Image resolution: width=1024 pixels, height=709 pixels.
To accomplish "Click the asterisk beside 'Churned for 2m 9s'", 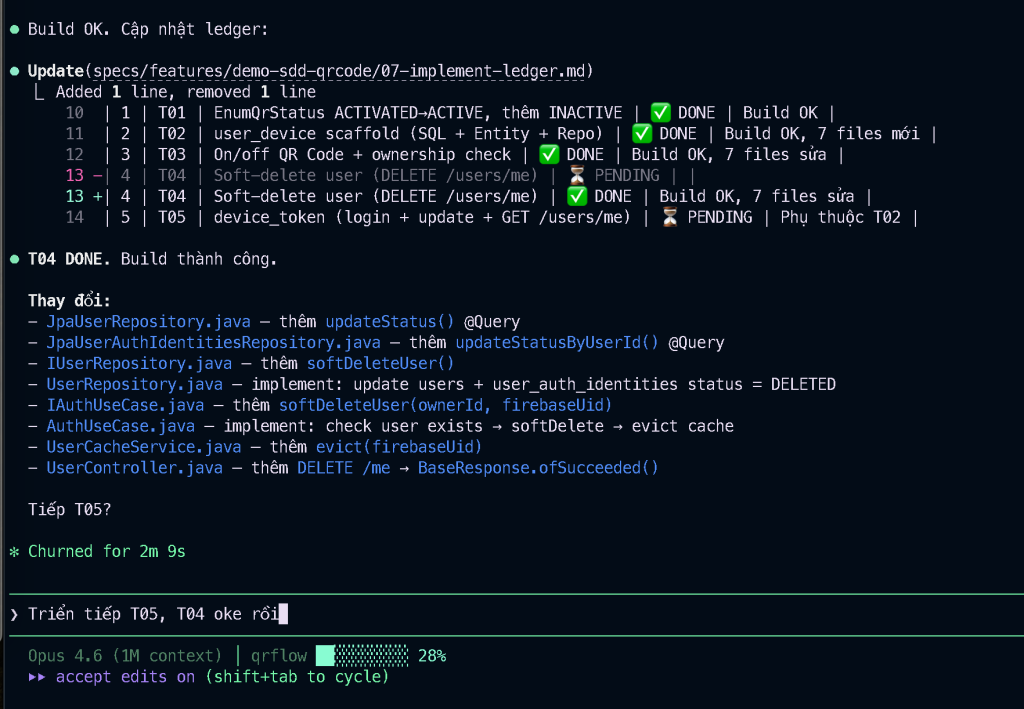I will tap(14, 551).
